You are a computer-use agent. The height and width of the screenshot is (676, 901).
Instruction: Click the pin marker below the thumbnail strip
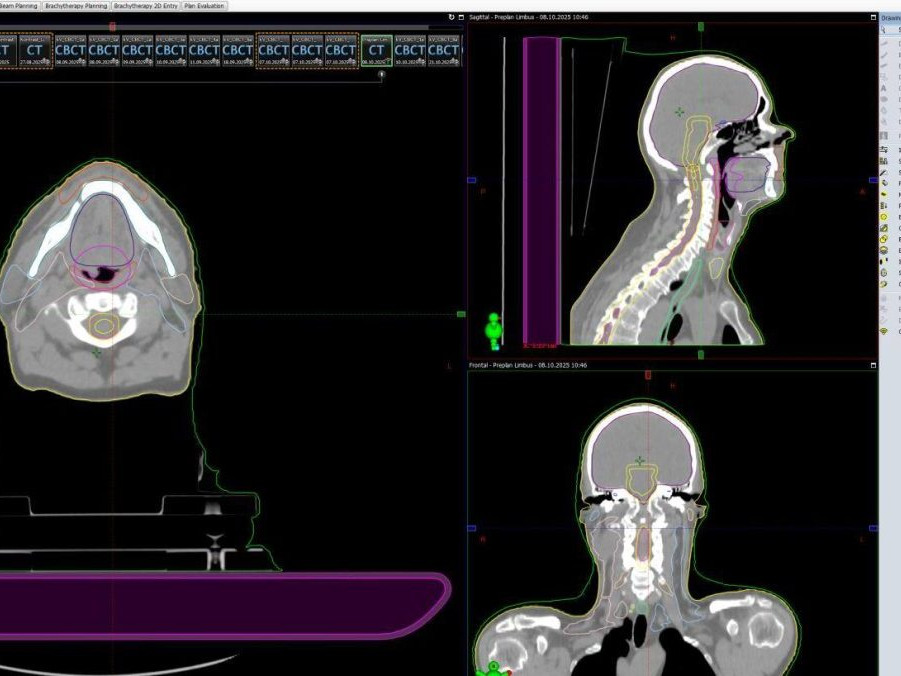click(x=381, y=73)
